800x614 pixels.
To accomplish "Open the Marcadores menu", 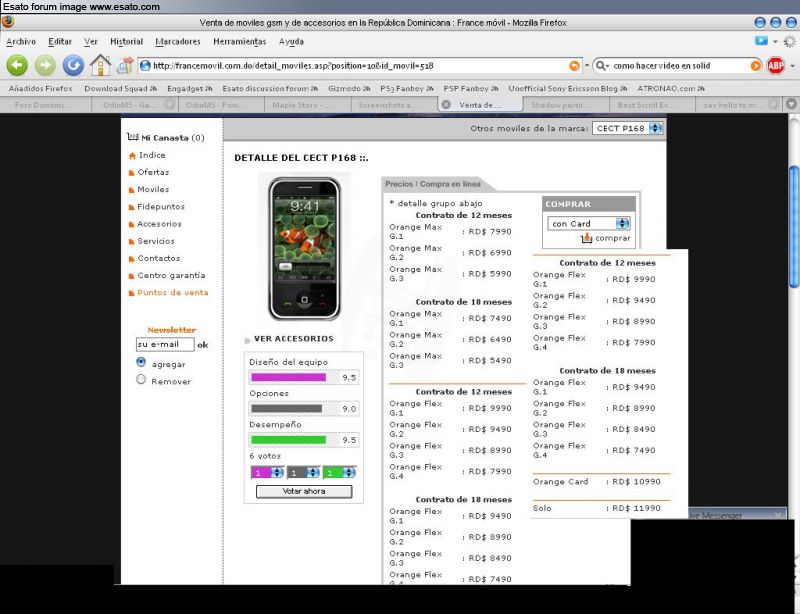I will [x=178, y=41].
